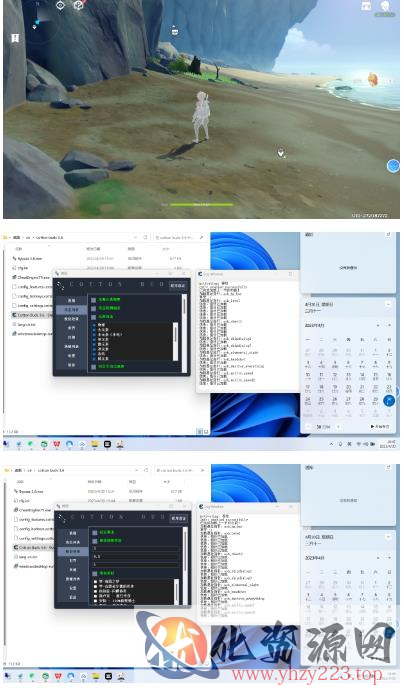Click the element list scrollbar in middle panel

175,341
